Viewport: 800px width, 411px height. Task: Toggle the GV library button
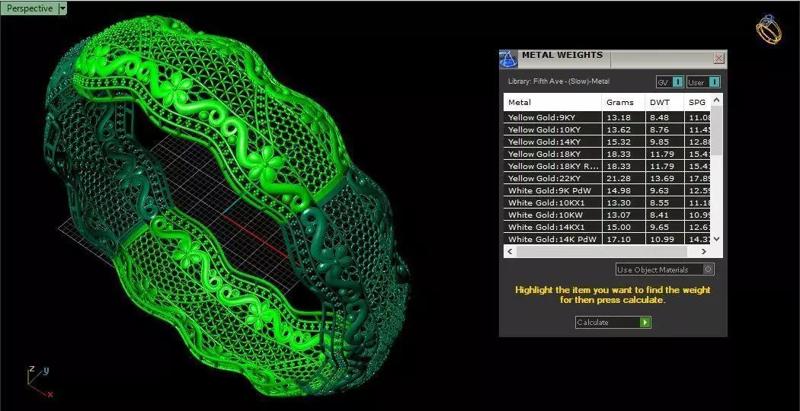[669, 82]
